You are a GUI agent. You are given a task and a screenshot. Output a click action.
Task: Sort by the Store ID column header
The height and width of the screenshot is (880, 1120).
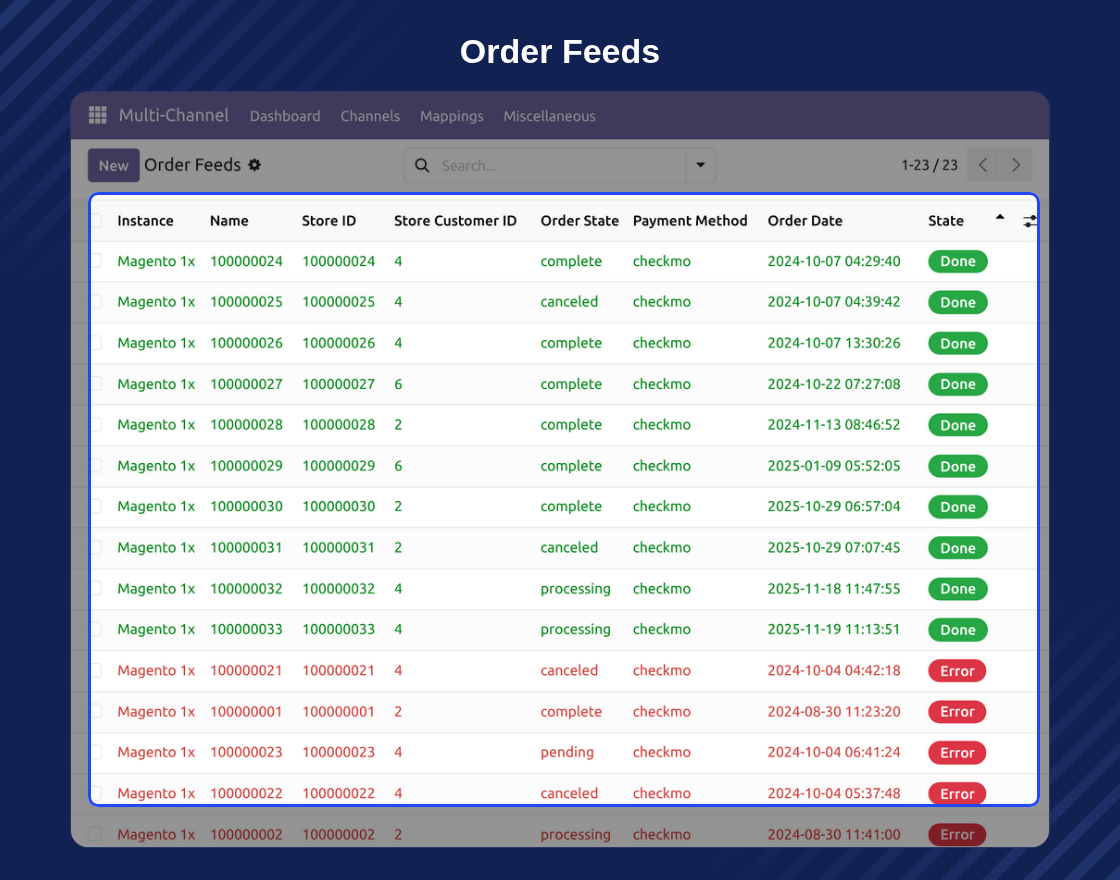coord(329,221)
